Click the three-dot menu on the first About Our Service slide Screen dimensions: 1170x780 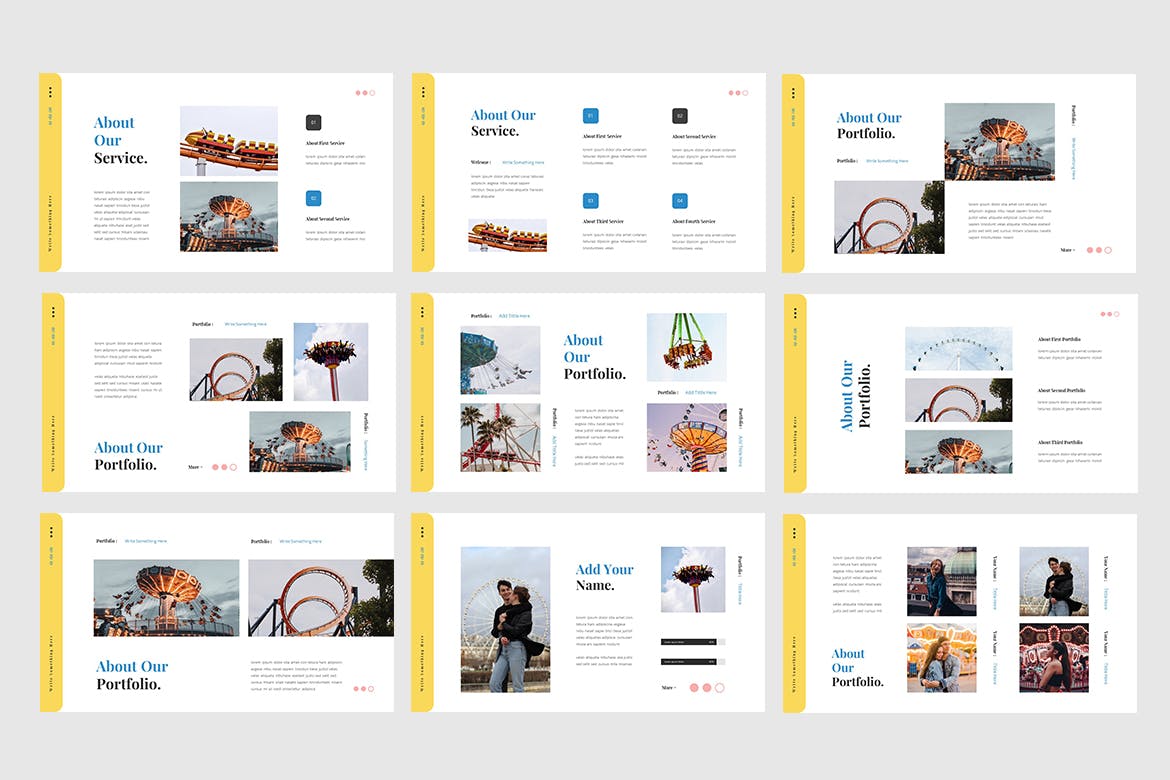coord(50,92)
